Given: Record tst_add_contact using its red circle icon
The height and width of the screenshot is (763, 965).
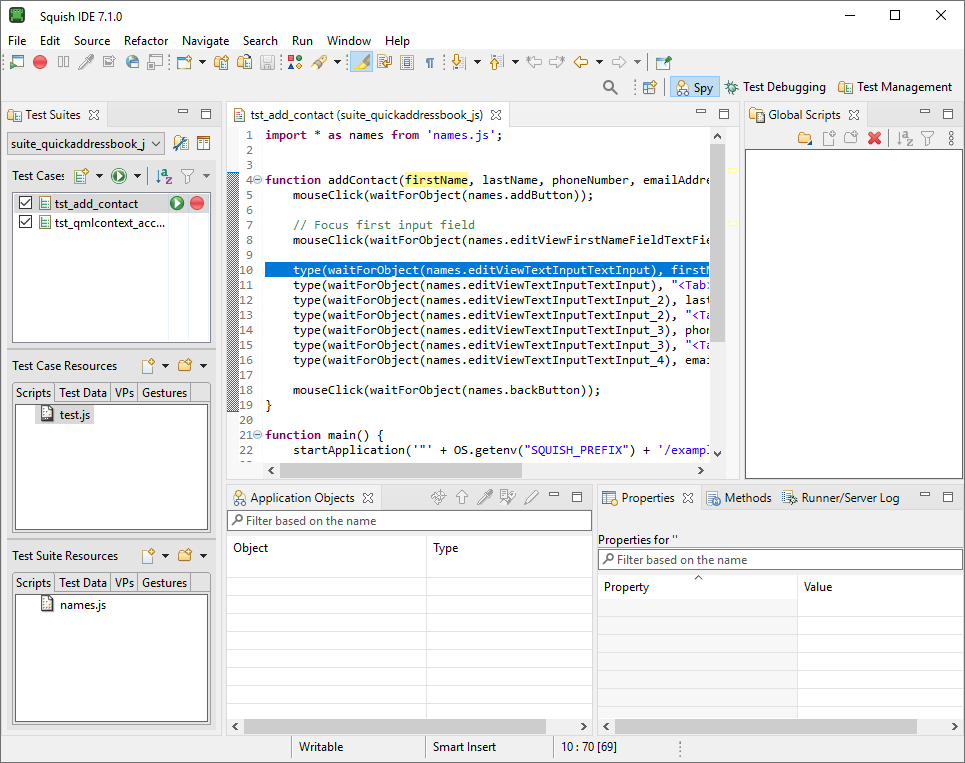Looking at the screenshot, I should click(x=197, y=204).
